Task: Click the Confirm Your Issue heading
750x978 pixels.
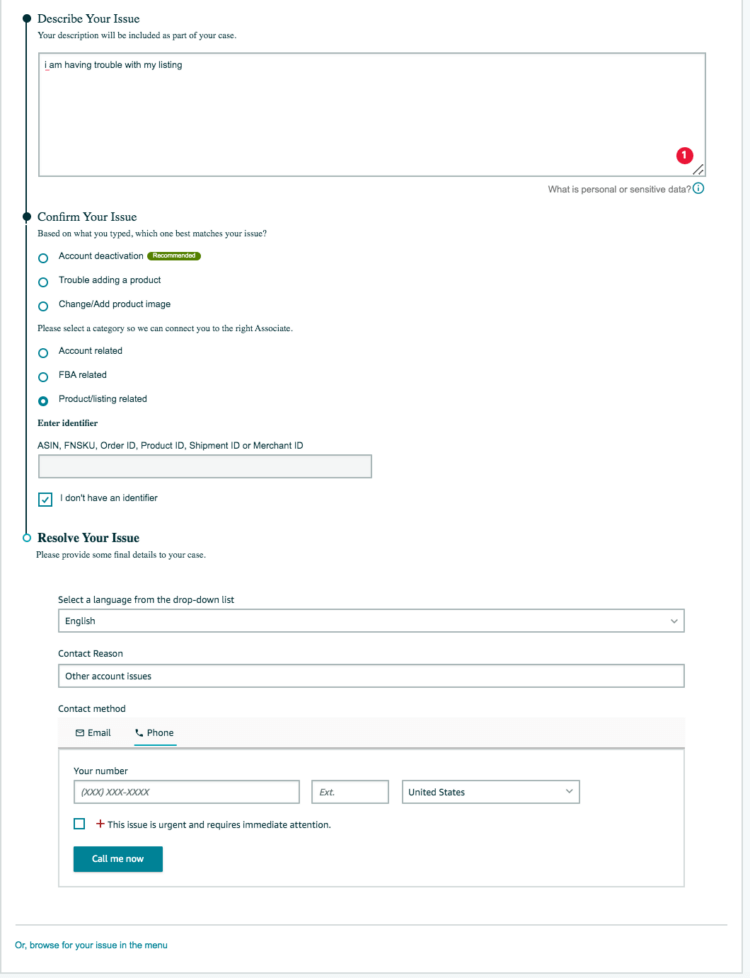Action: pos(87,217)
